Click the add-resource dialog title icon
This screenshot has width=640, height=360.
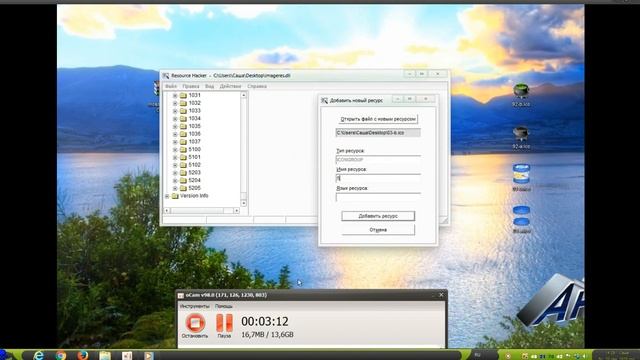click(324, 100)
